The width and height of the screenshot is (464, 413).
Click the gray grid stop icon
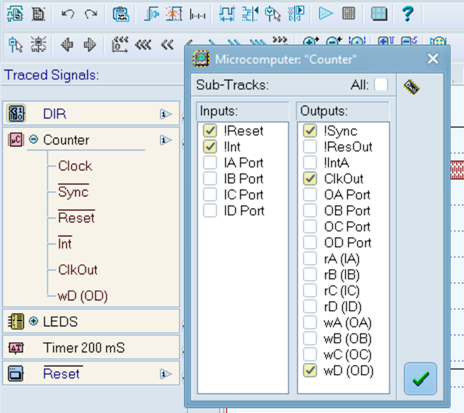click(x=349, y=14)
